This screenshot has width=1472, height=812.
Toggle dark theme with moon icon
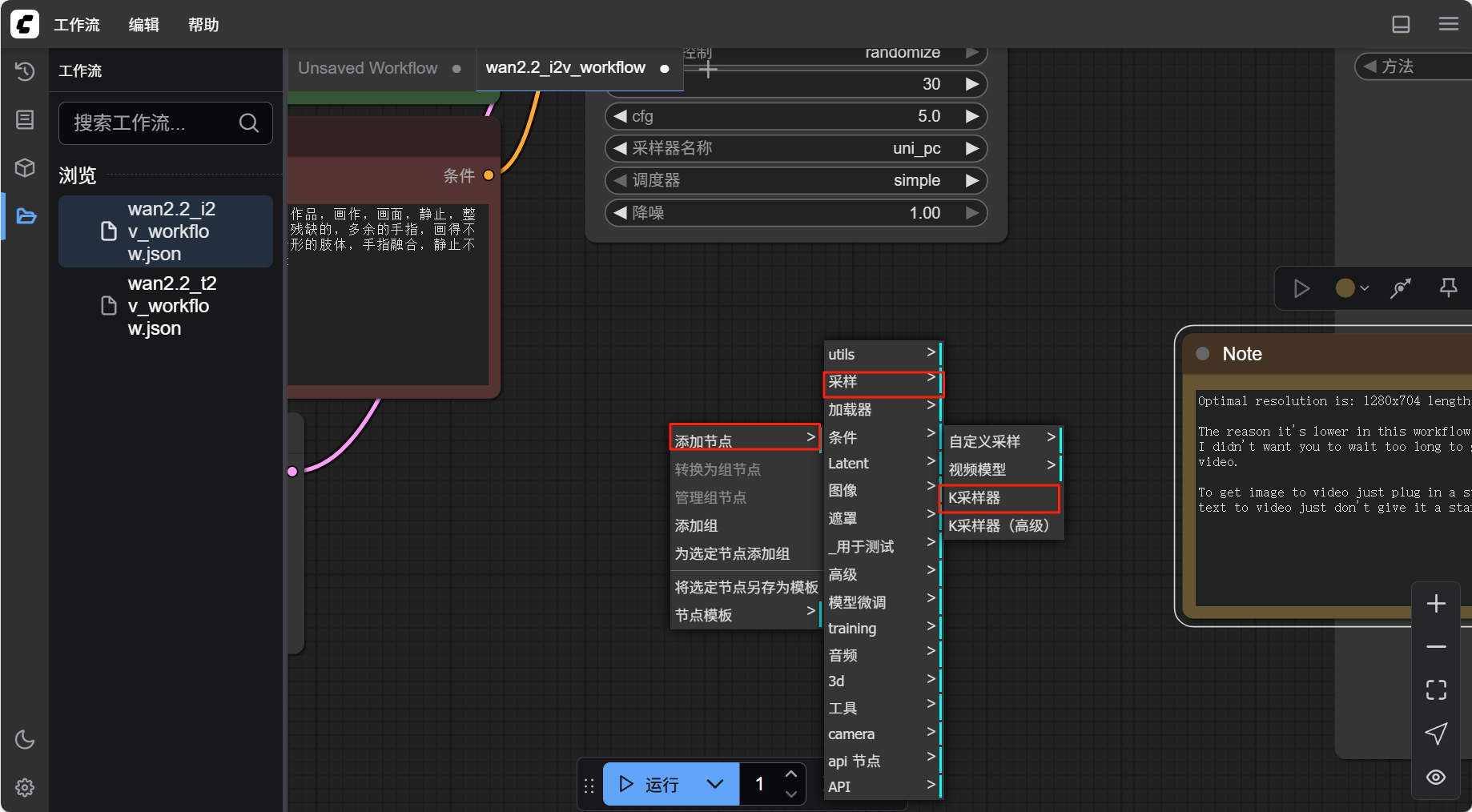pyautogui.click(x=25, y=739)
